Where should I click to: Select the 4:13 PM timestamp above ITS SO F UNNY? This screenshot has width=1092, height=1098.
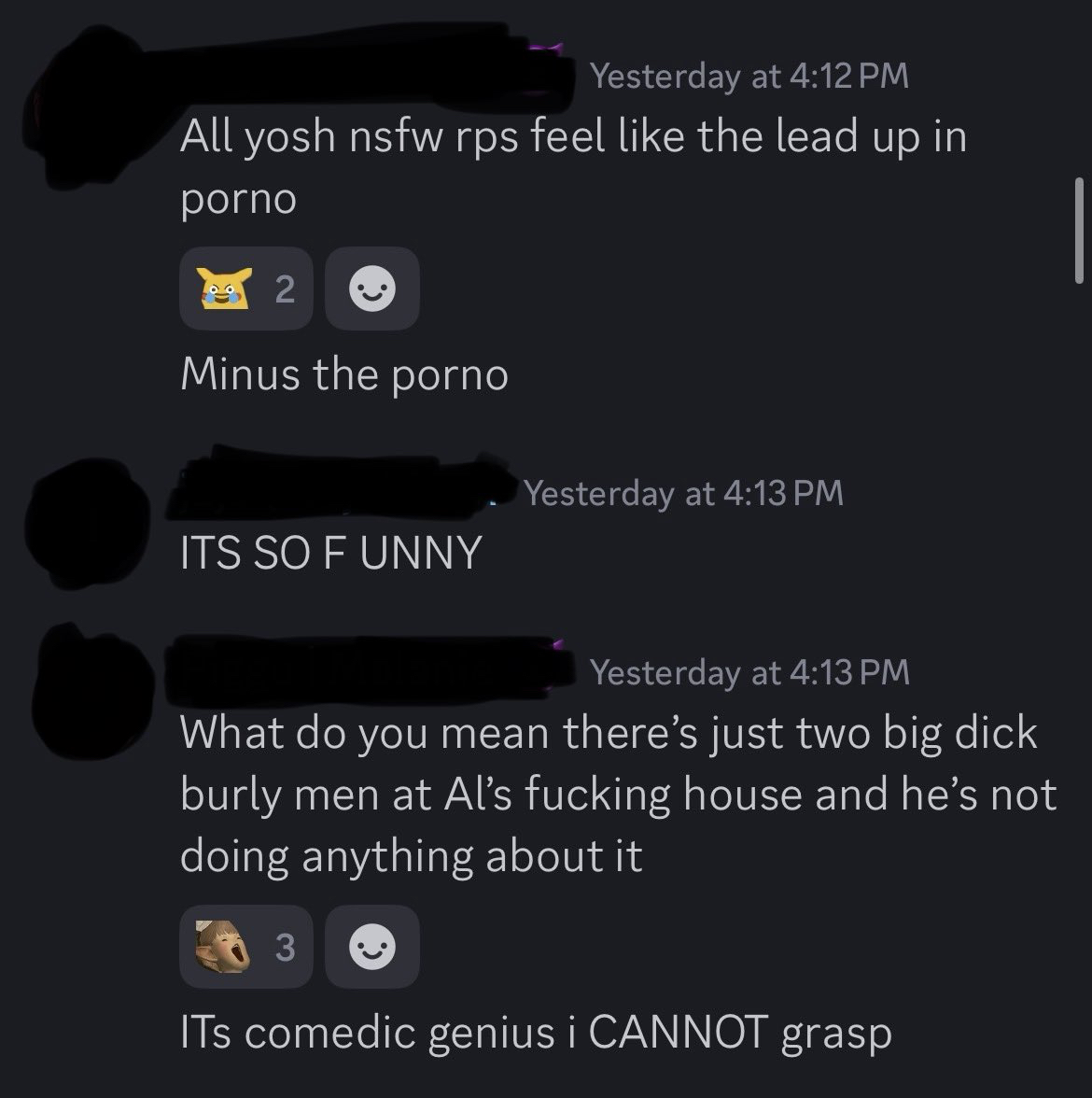click(x=683, y=493)
